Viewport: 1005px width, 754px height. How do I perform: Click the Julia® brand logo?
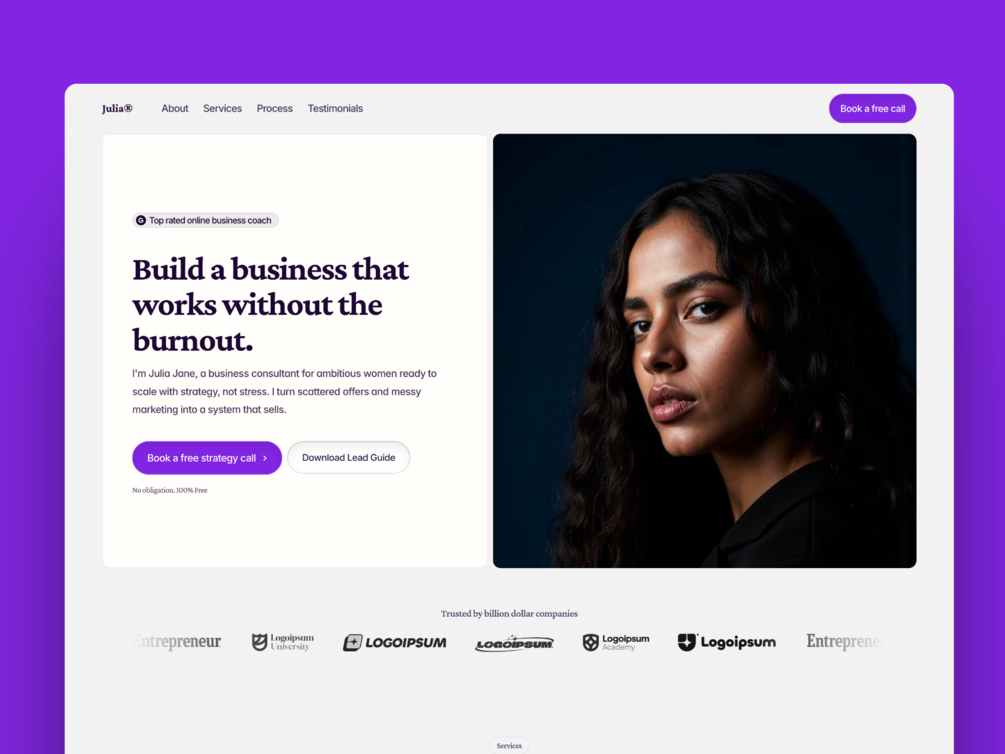[117, 108]
